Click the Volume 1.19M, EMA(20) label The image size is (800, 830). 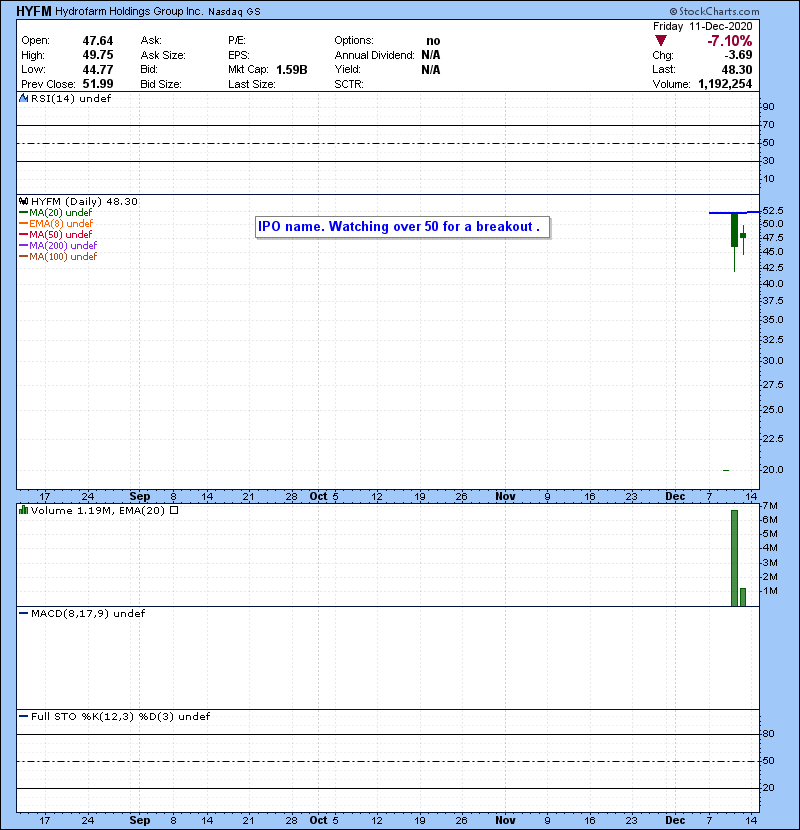[98, 510]
